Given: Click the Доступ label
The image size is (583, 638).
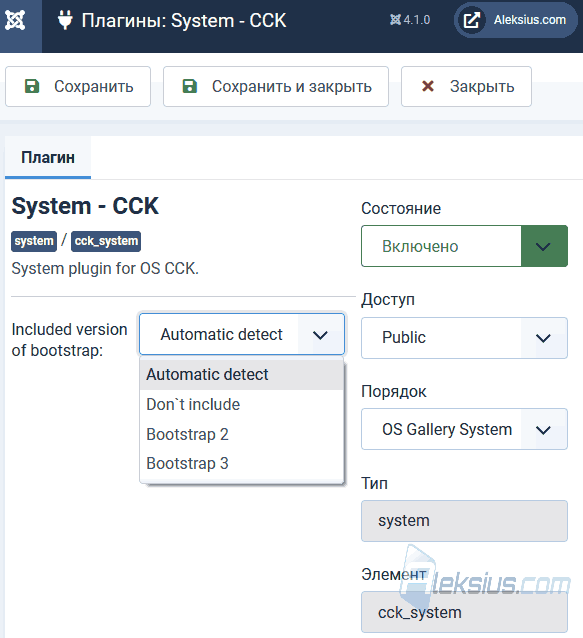Looking at the screenshot, I should pyautogui.click(x=388, y=300).
